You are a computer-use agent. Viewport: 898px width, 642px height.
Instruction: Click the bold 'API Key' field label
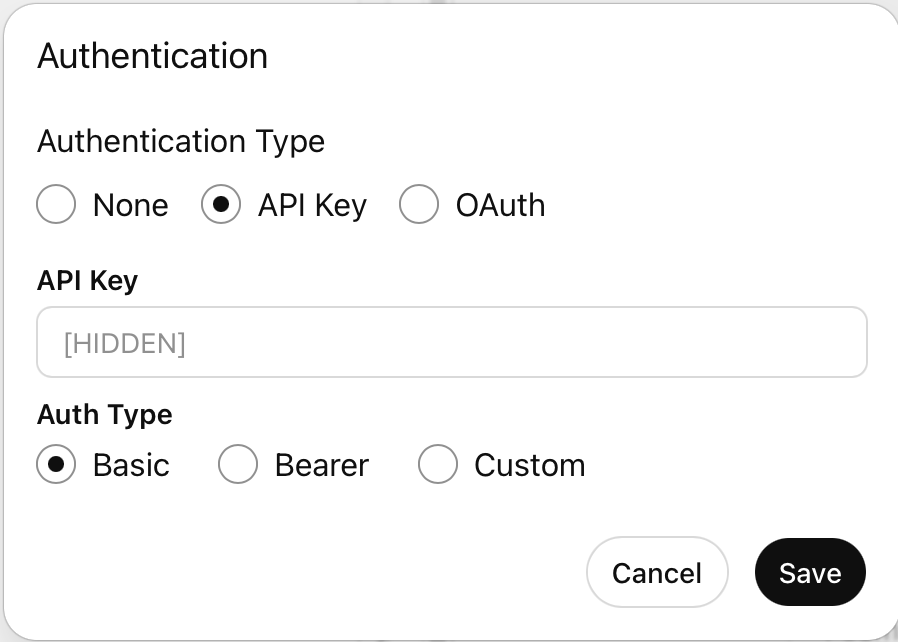(x=87, y=281)
